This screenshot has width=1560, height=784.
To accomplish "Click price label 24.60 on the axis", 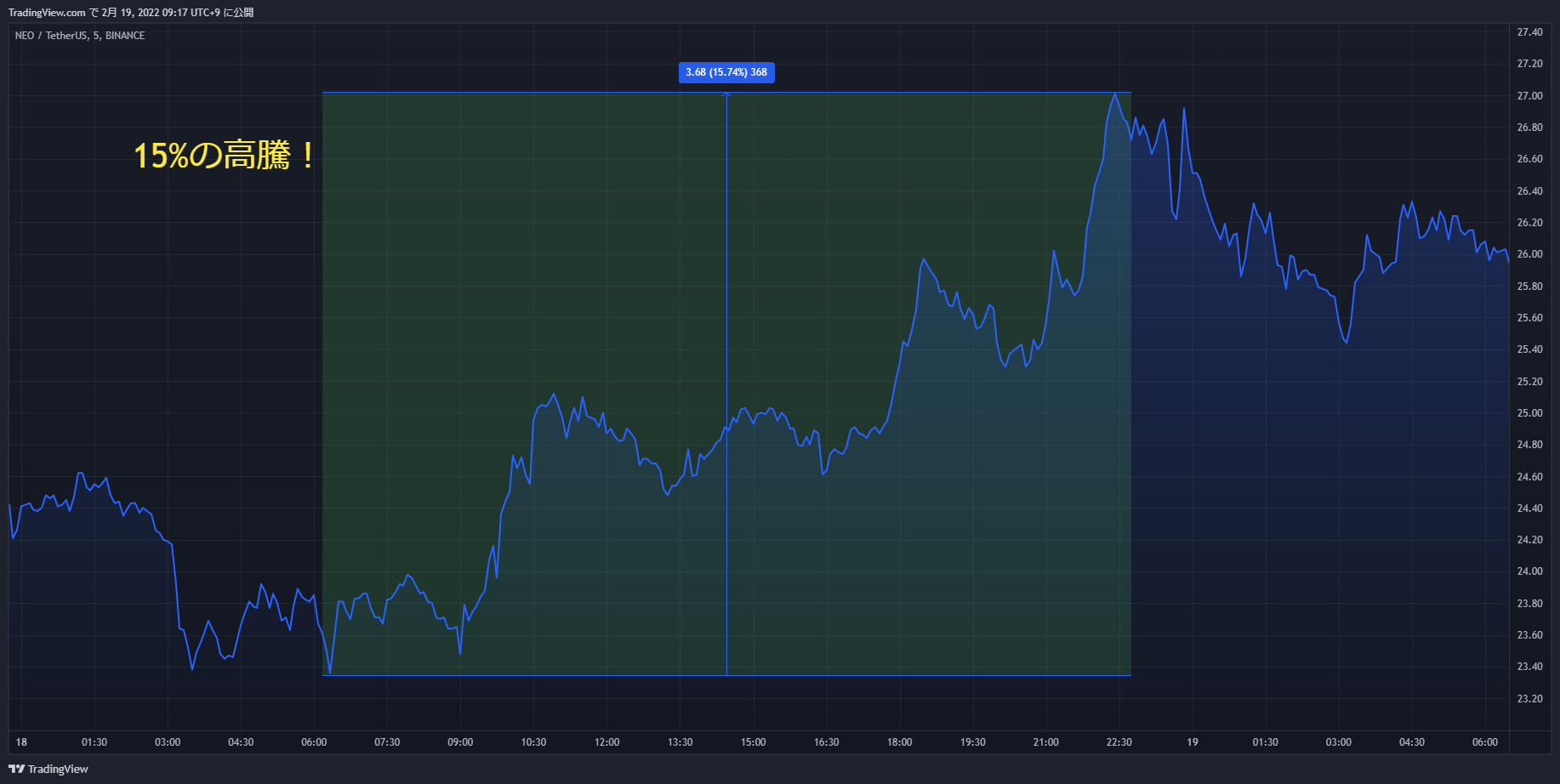I will (1529, 477).
